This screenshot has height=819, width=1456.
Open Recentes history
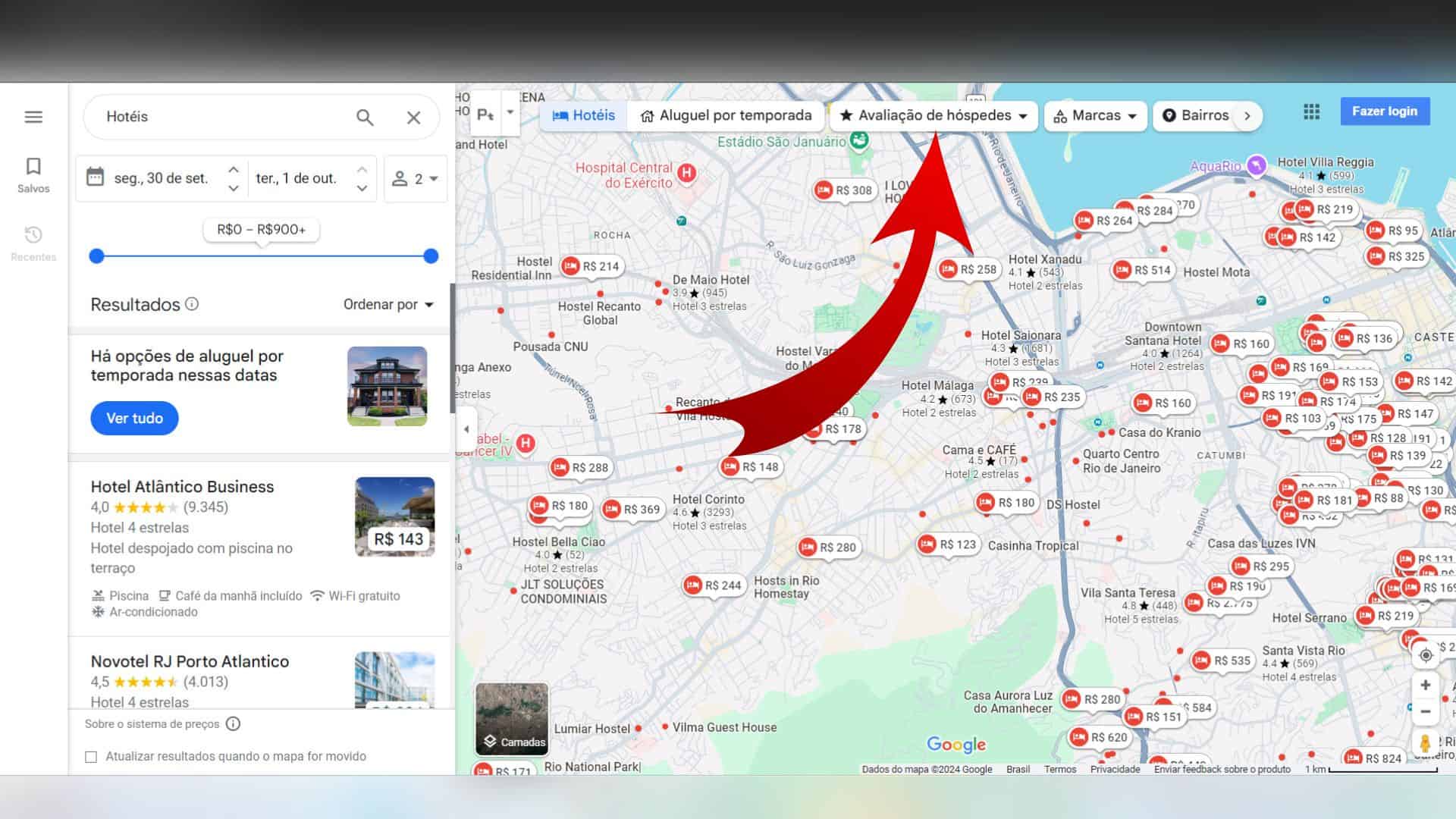(33, 243)
